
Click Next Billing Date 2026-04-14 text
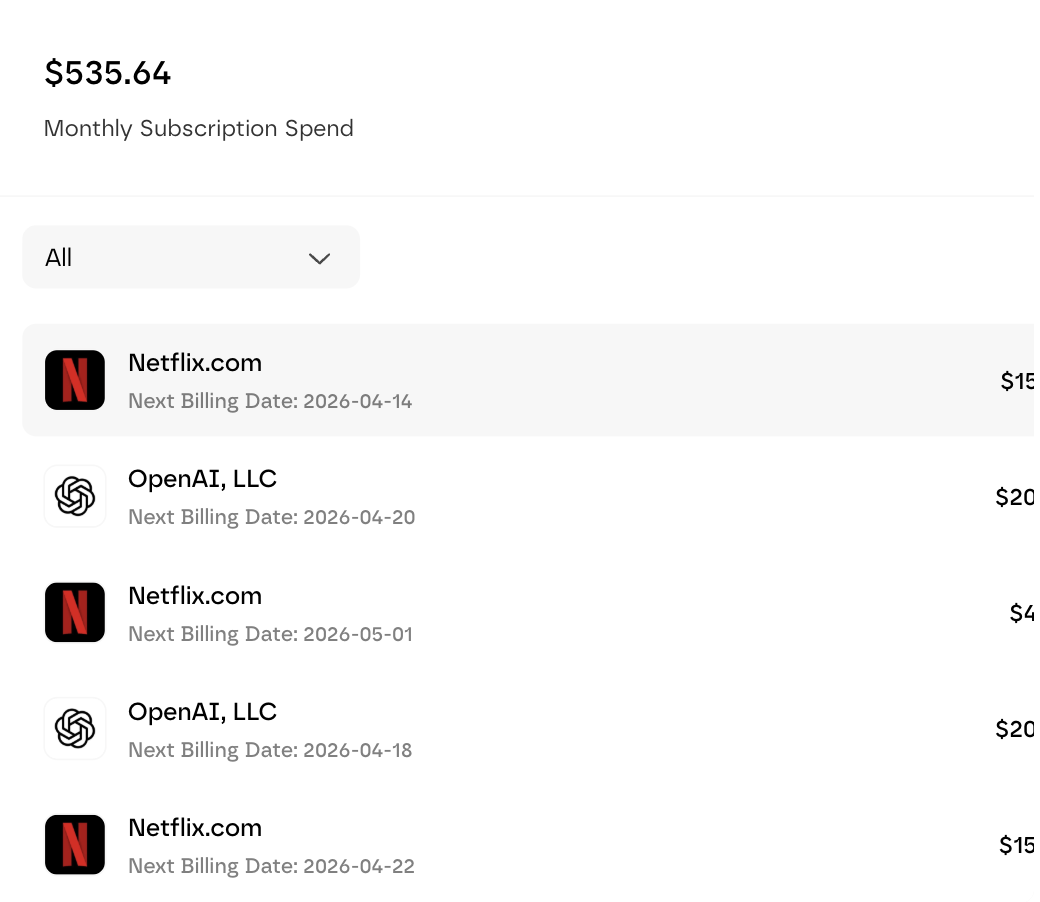click(270, 401)
